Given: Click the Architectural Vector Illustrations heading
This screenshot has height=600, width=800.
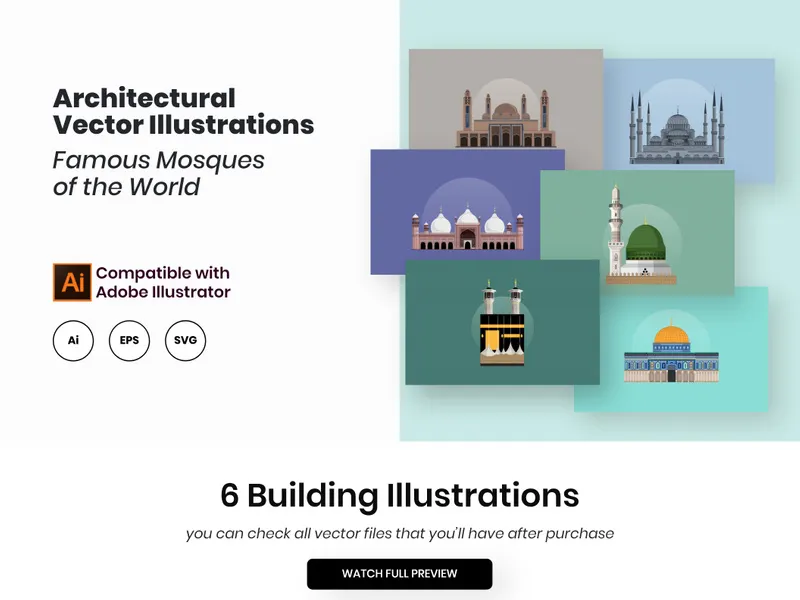Looking at the screenshot, I should (x=183, y=112).
